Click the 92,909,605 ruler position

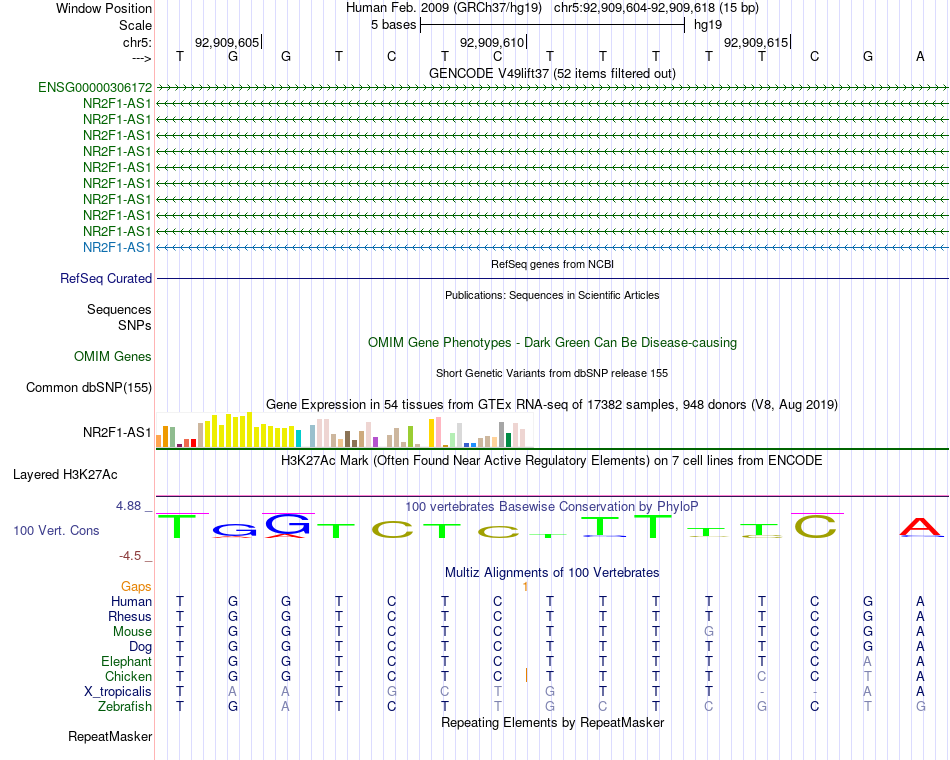pyautogui.click(x=227, y=42)
